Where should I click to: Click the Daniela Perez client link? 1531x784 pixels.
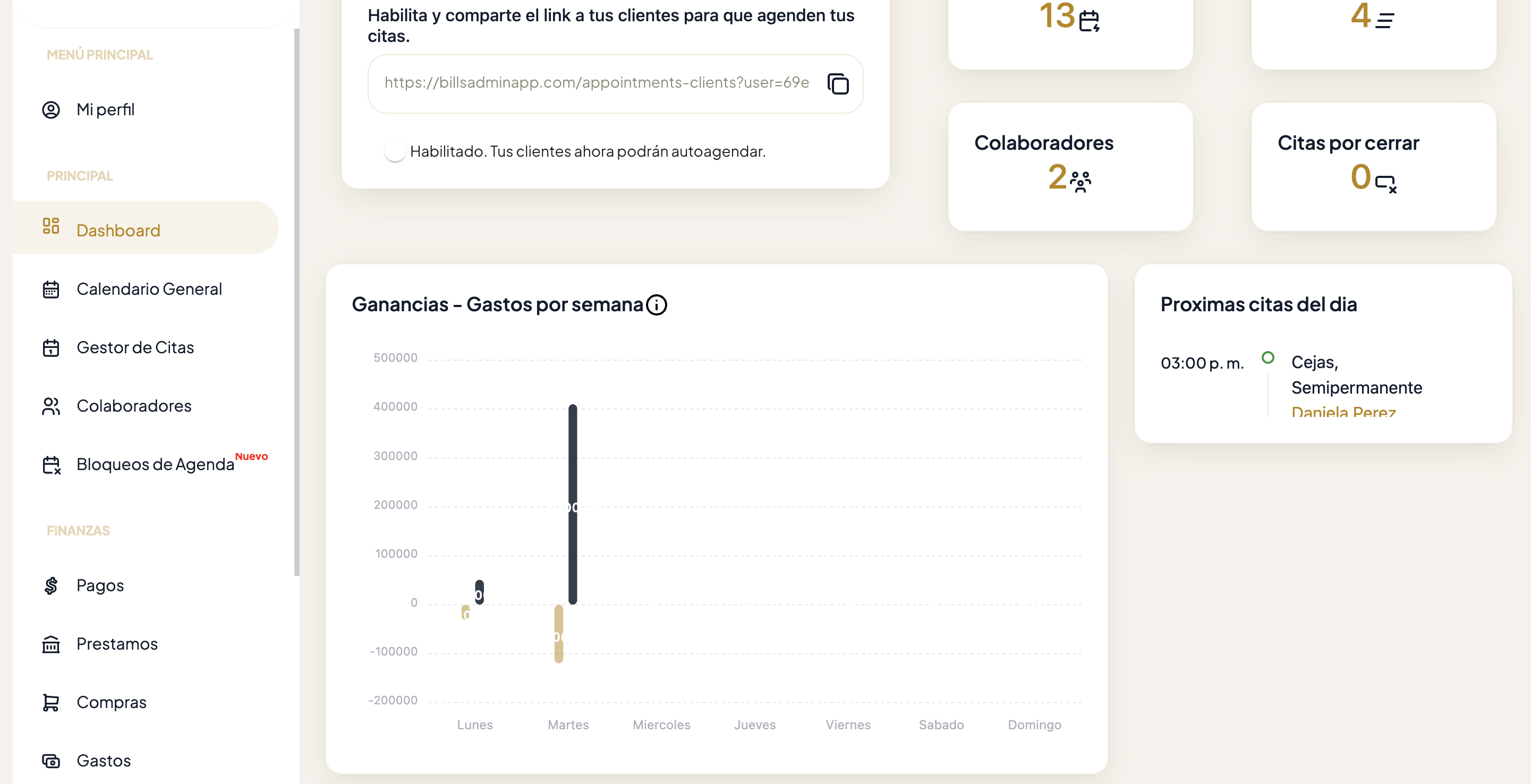click(x=1343, y=411)
